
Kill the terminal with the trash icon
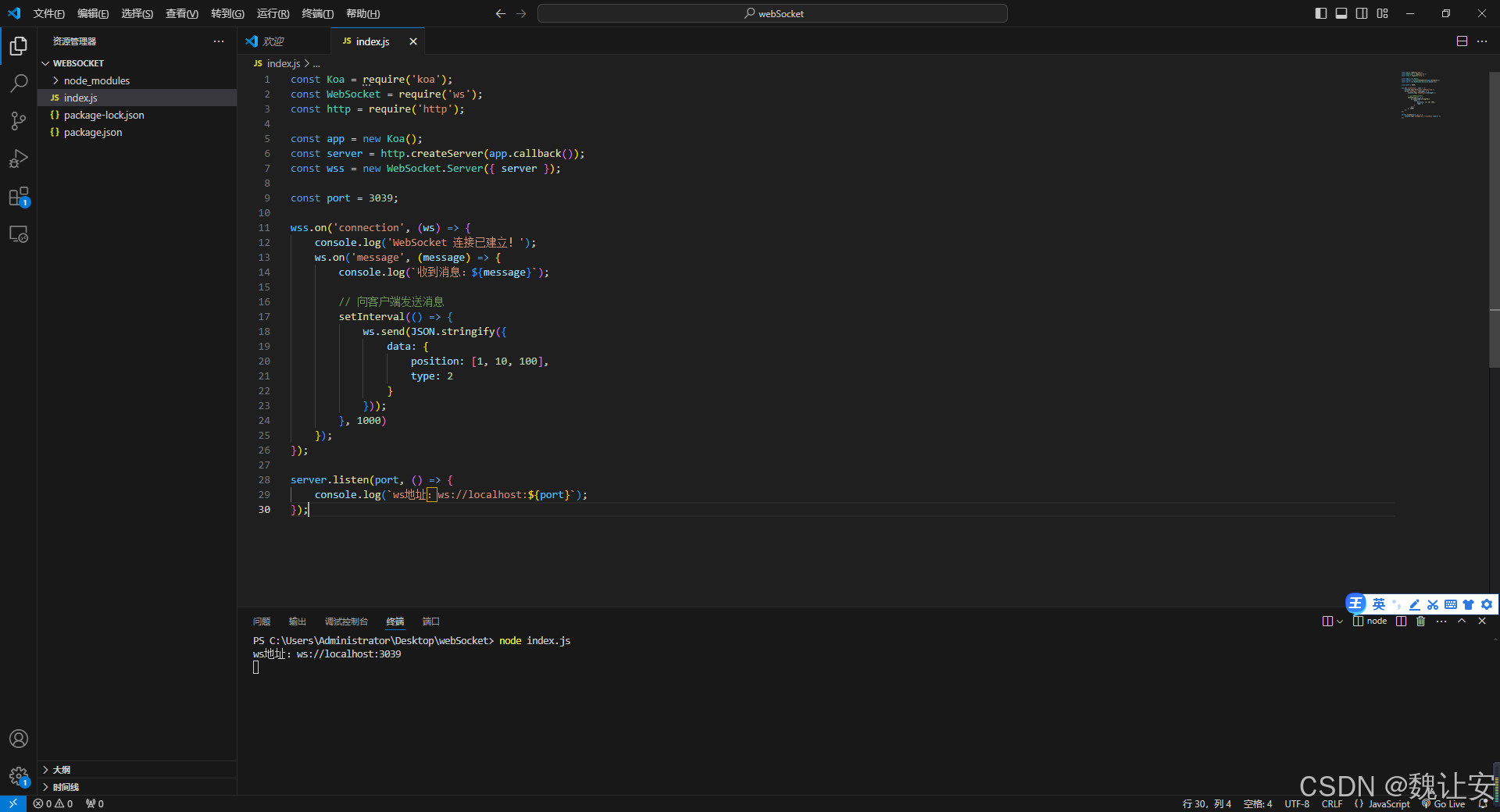[1420, 621]
